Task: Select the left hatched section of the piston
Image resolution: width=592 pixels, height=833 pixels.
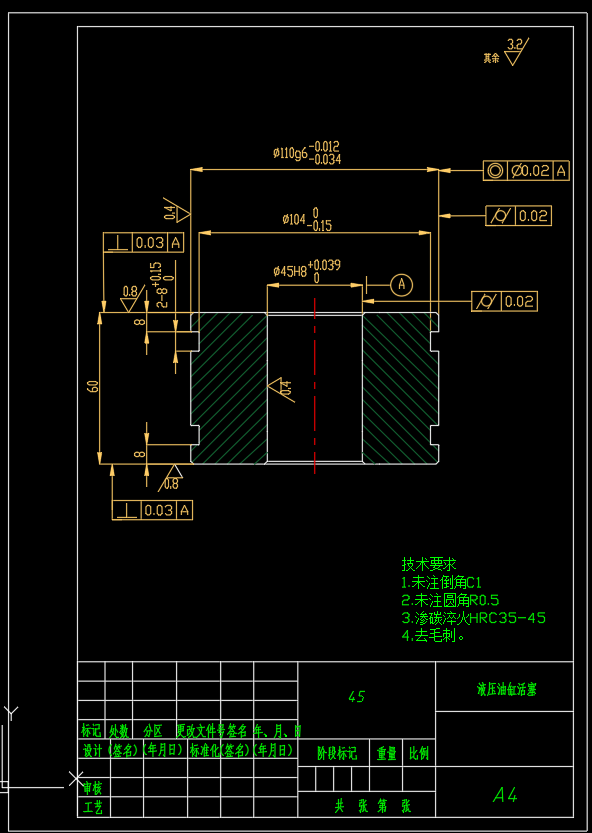Action: pyautogui.click(x=229, y=388)
